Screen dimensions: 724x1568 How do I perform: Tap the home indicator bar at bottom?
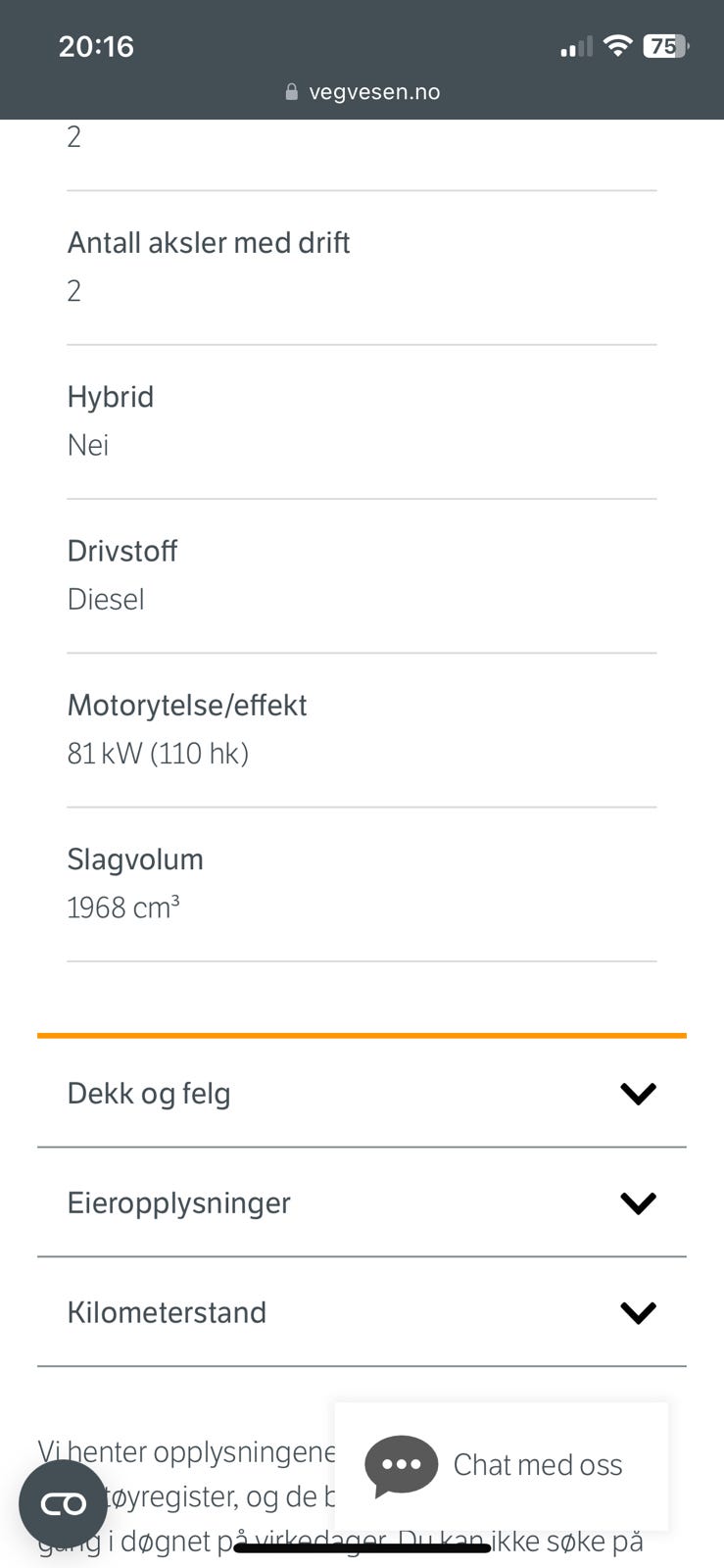[x=362, y=1548]
